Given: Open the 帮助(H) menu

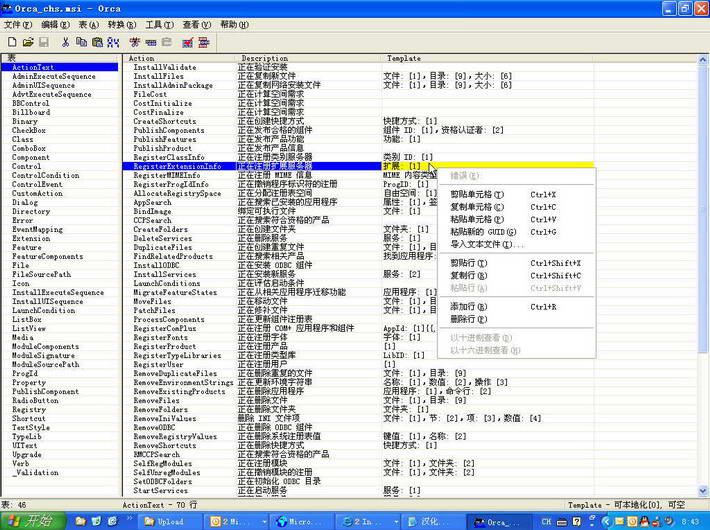Looking at the screenshot, I should 235,24.
